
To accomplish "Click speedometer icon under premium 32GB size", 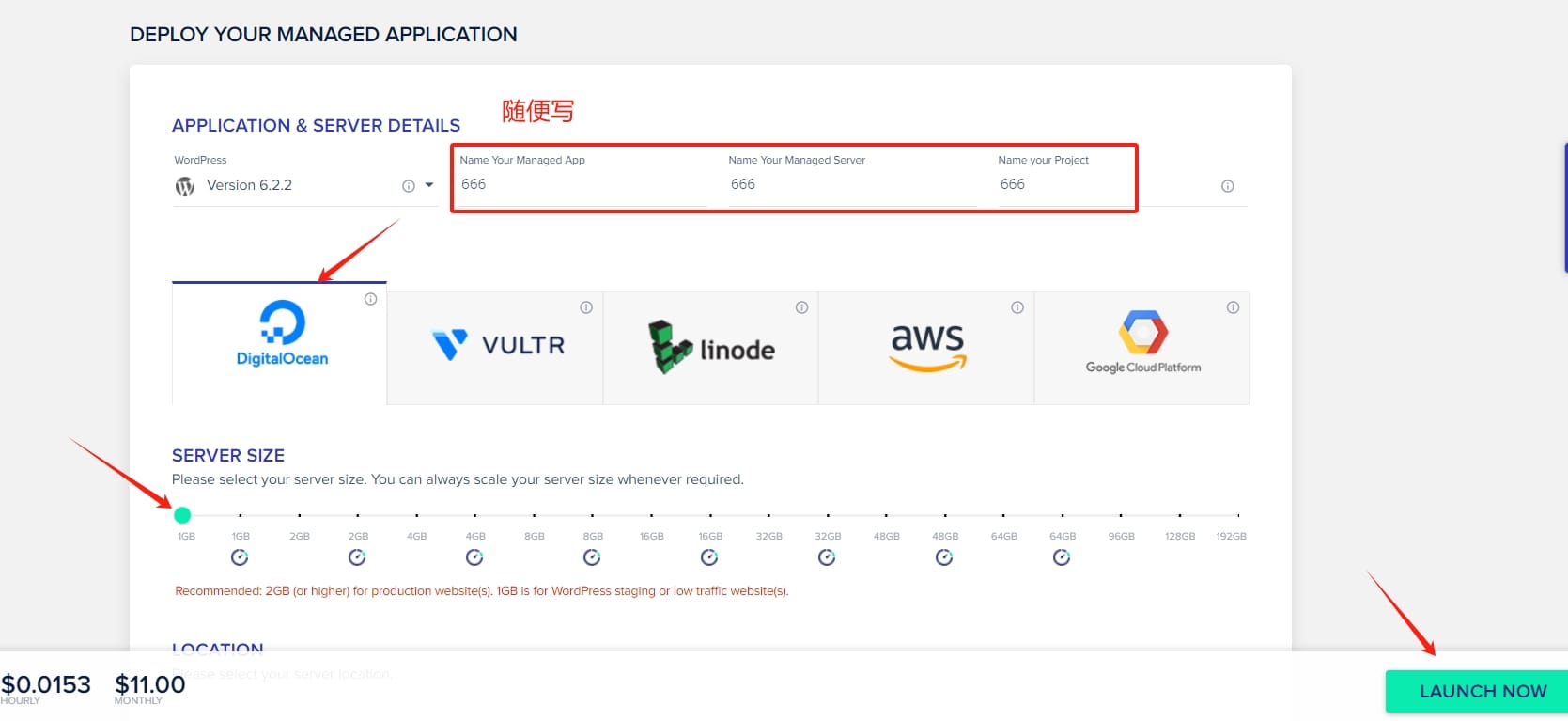I will point(827,557).
